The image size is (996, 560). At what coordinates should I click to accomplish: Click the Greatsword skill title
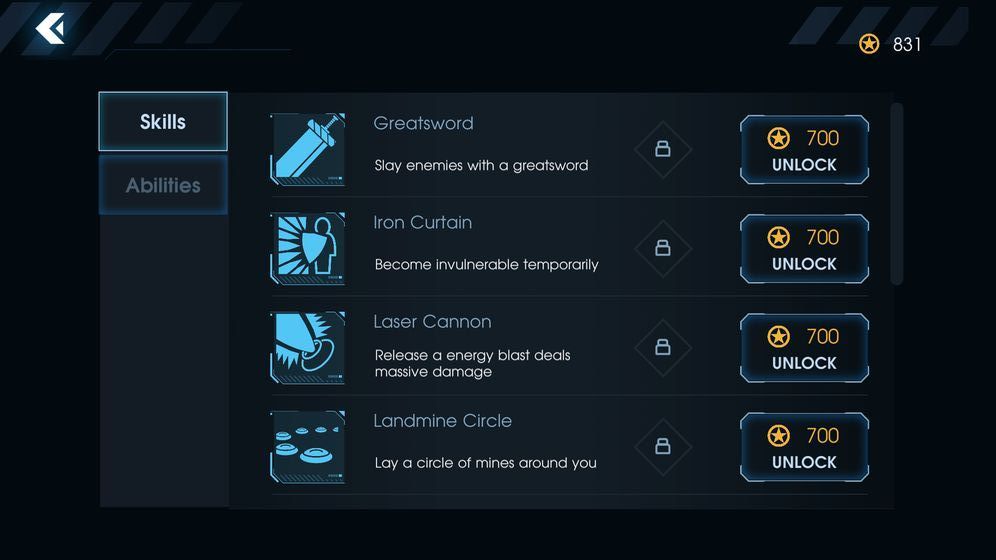point(423,123)
